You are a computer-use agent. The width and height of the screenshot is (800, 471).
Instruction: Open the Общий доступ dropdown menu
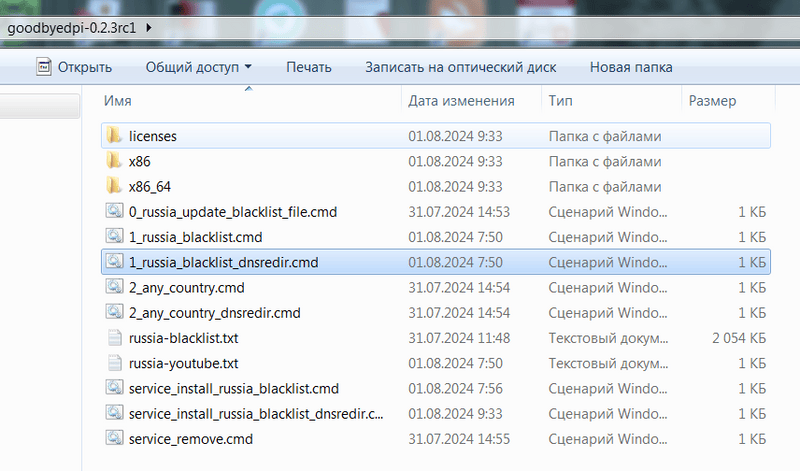coord(198,67)
